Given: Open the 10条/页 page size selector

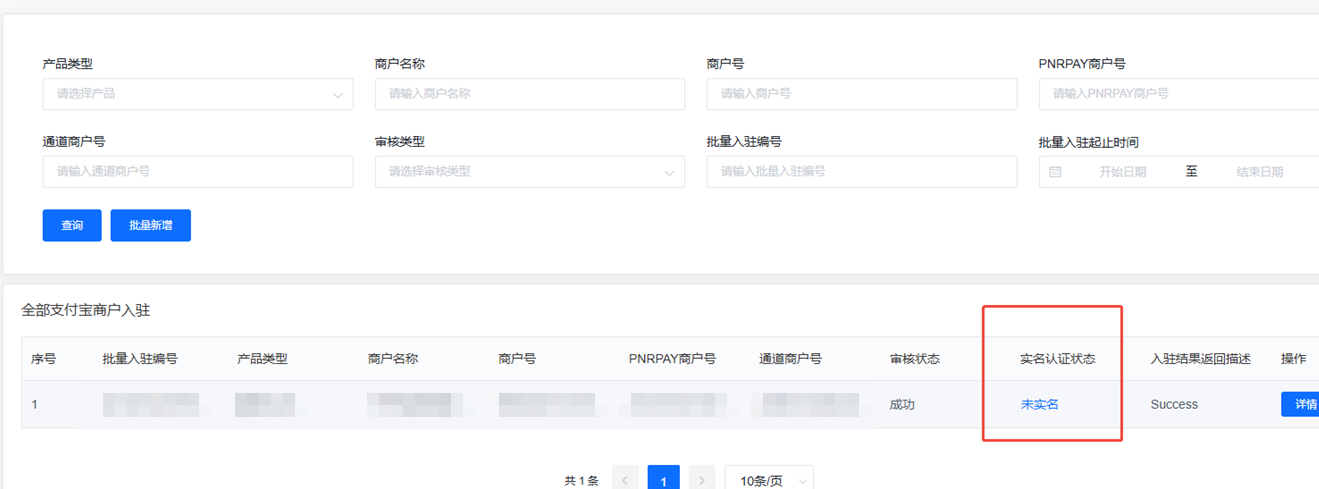Looking at the screenshot, I should point(768,479).
